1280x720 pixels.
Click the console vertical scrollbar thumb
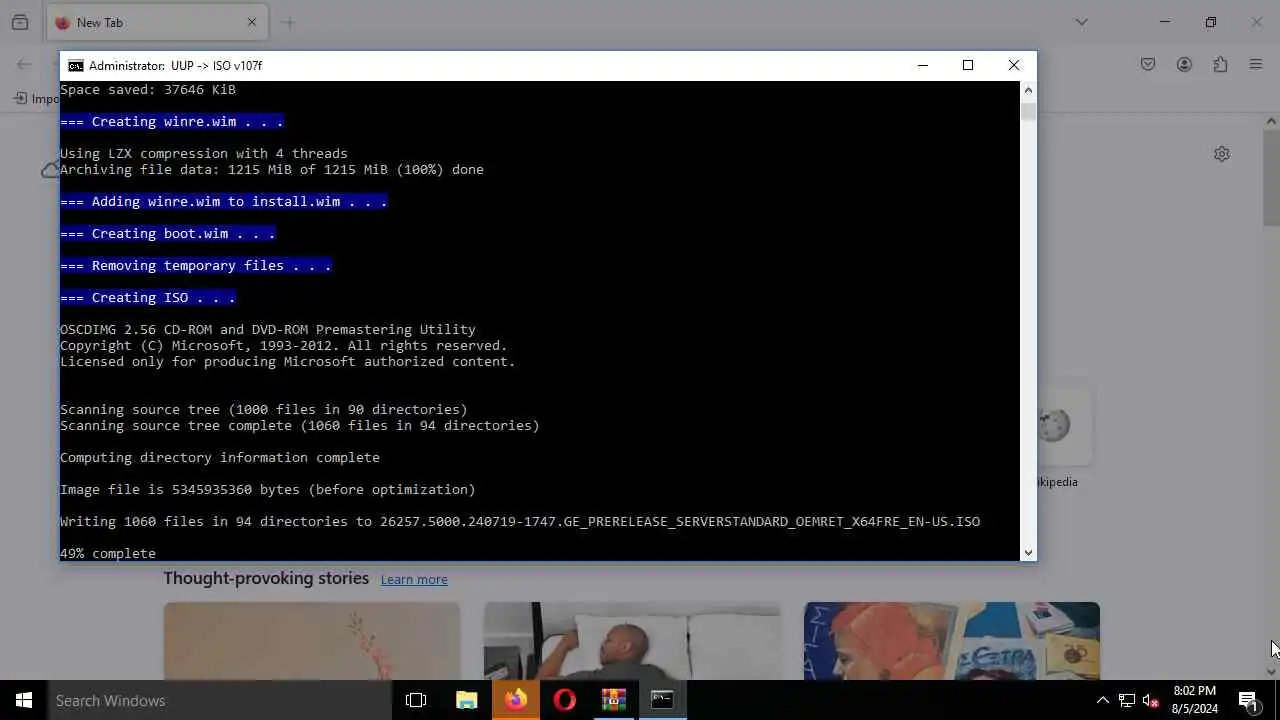(1028, 111)
